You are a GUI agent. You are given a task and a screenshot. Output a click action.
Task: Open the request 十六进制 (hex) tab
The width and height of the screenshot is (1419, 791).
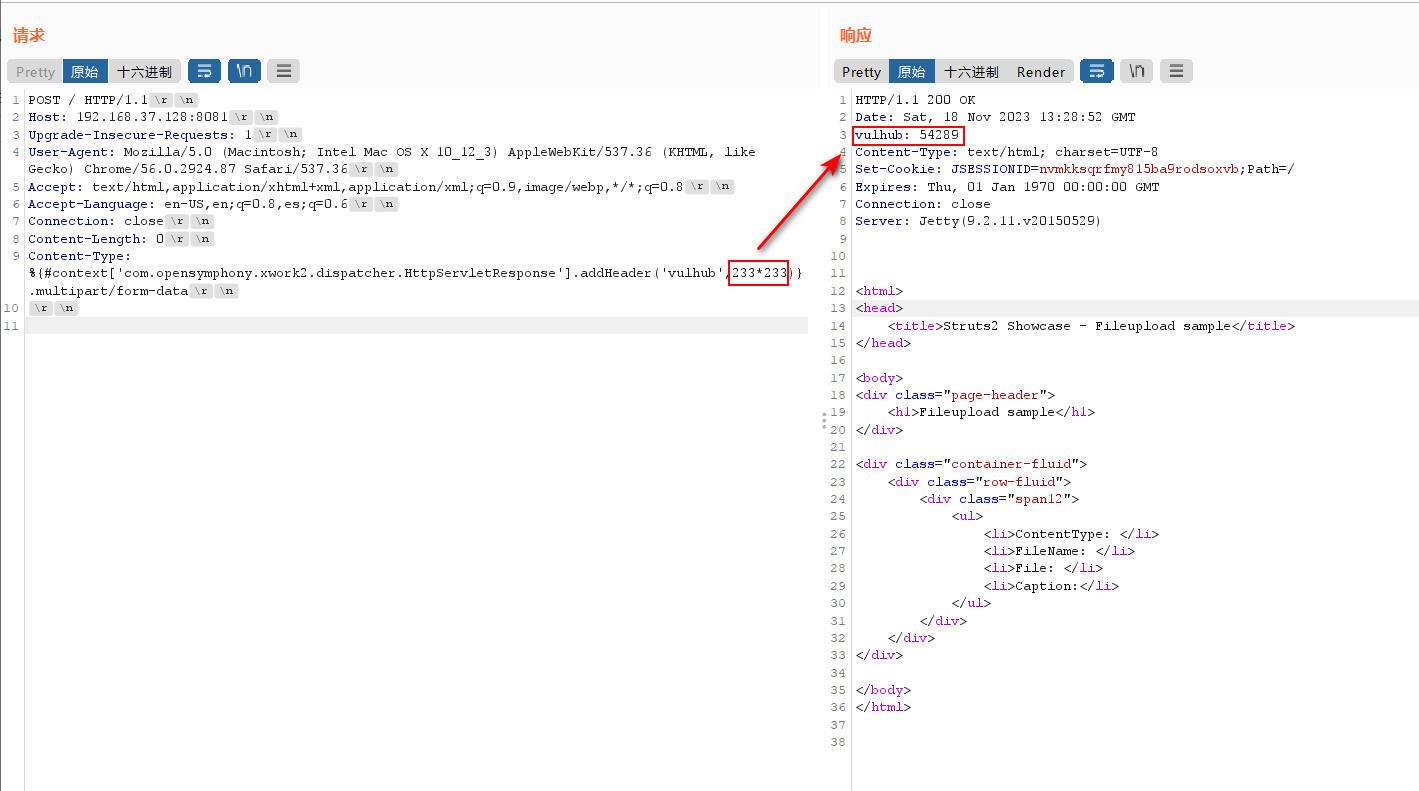(144, 72)
